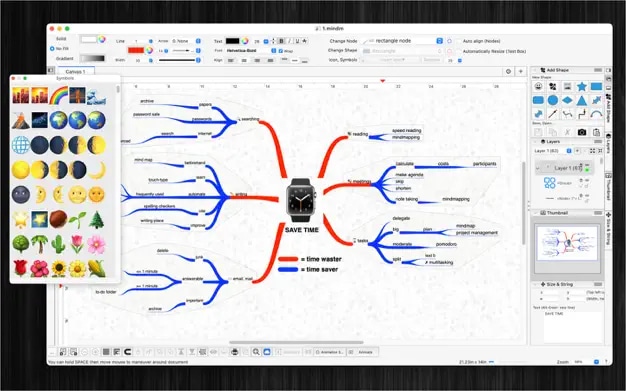Collapse the Size & String panel section
Screen dimensions: 626x391
pos(536,284)
